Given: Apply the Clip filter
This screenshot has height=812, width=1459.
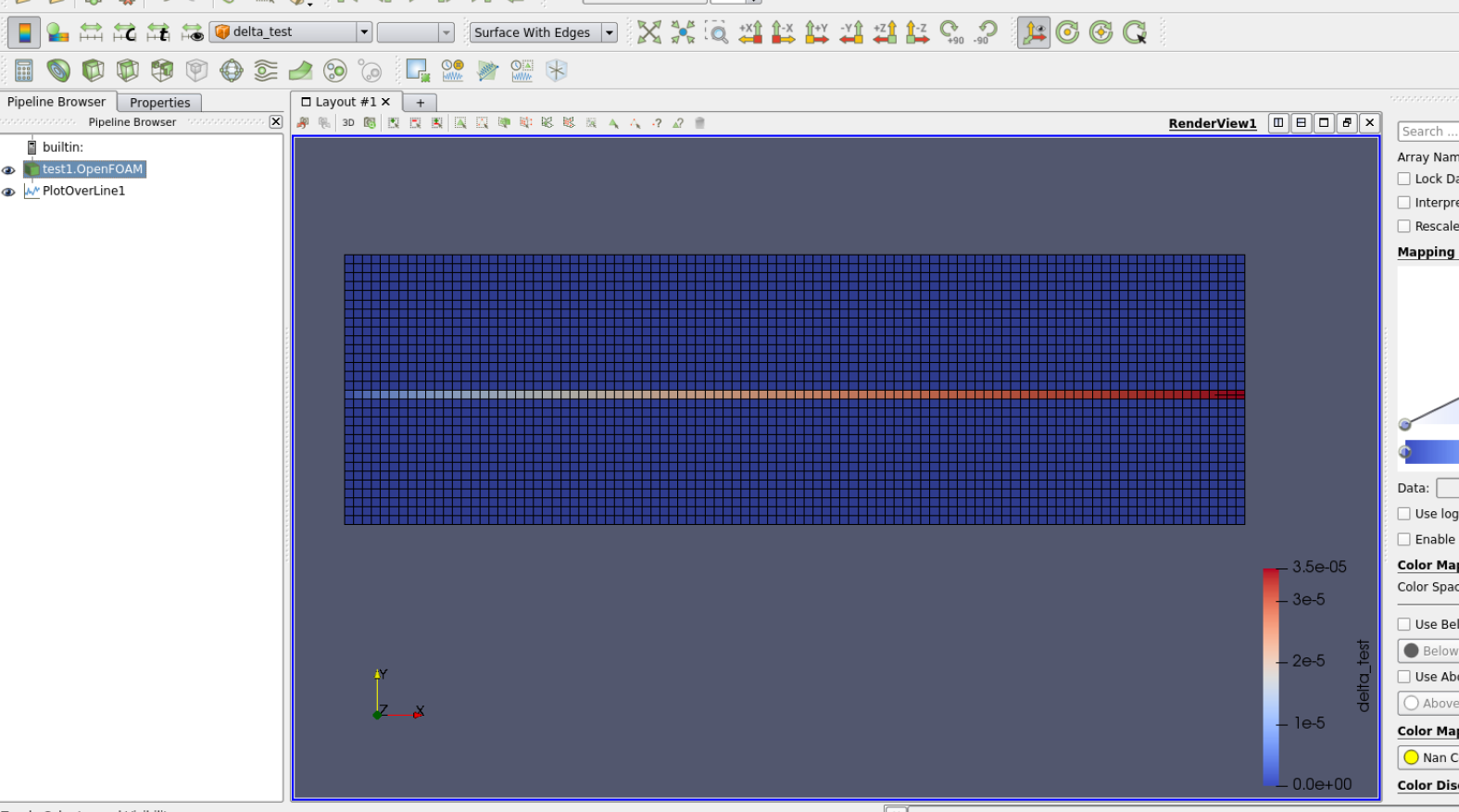Looking at the screenshot, I should click(93, 70).
